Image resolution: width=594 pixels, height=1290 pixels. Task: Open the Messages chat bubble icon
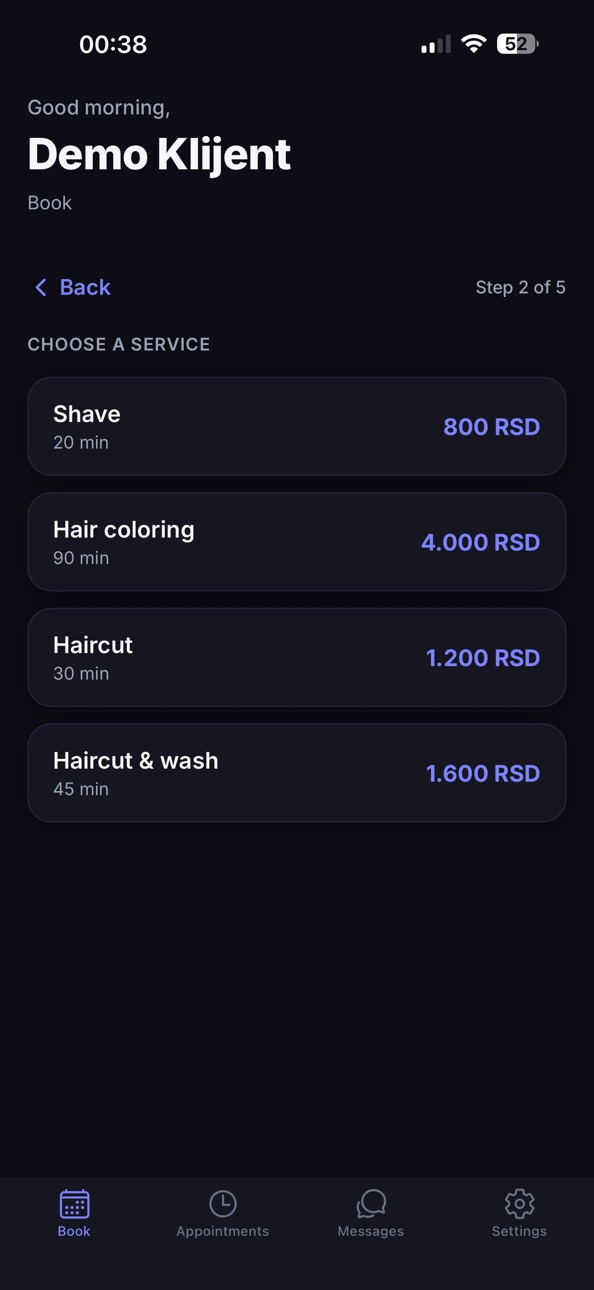(x=371, y=1203)
